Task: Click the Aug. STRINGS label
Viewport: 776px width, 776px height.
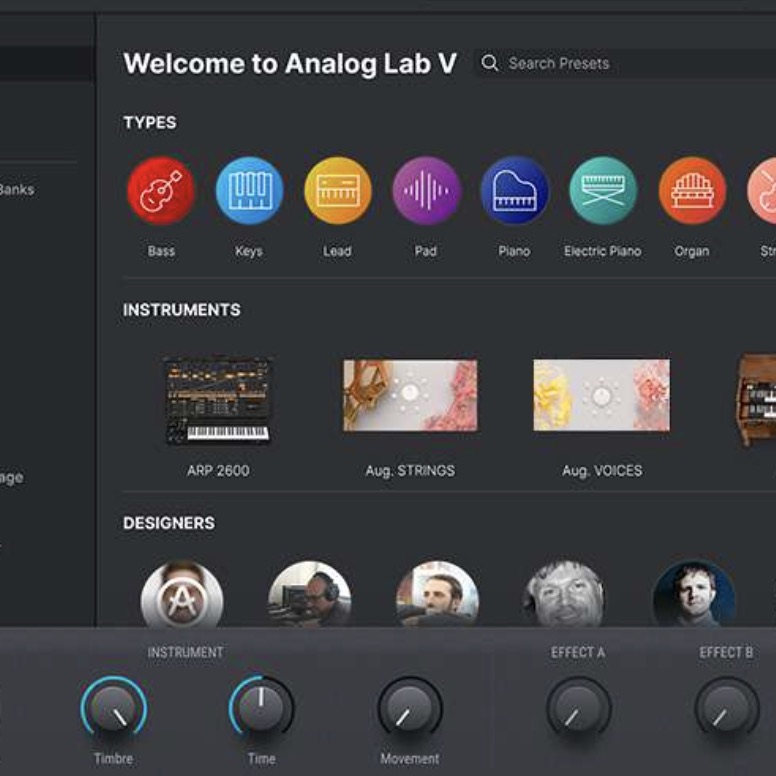Action: click(x=410, y=471)
